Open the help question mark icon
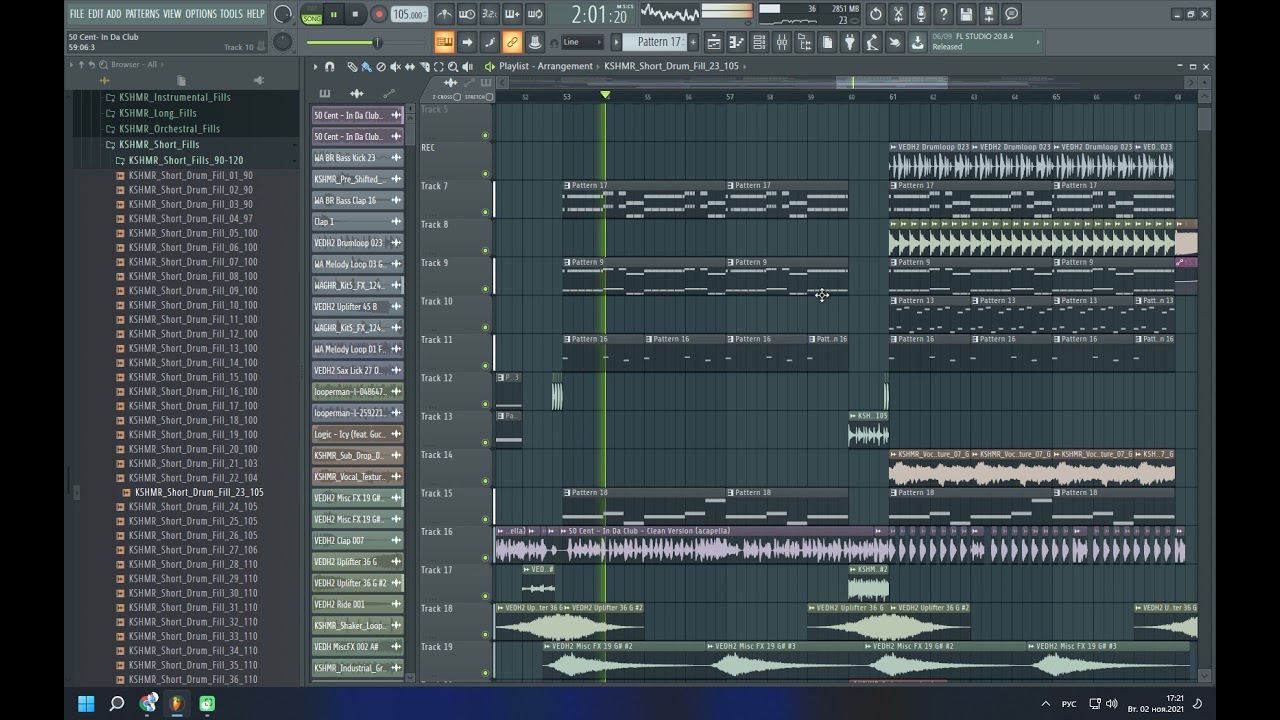The image size is (1280, 720). (x=942, y=14)
